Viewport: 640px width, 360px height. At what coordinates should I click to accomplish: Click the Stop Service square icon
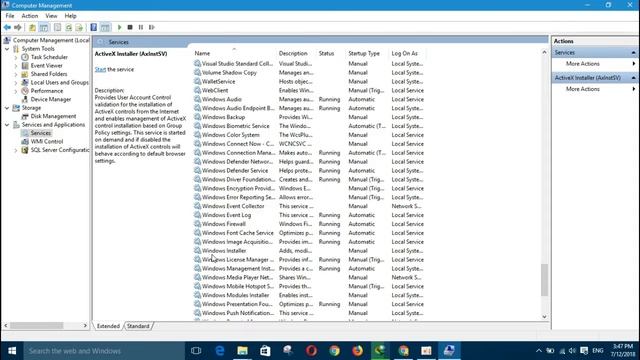130,27
